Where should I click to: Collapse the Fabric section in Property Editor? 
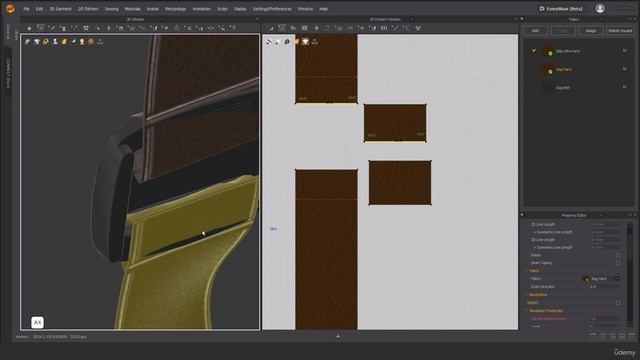pyautogui.click(x=526, y=271)
